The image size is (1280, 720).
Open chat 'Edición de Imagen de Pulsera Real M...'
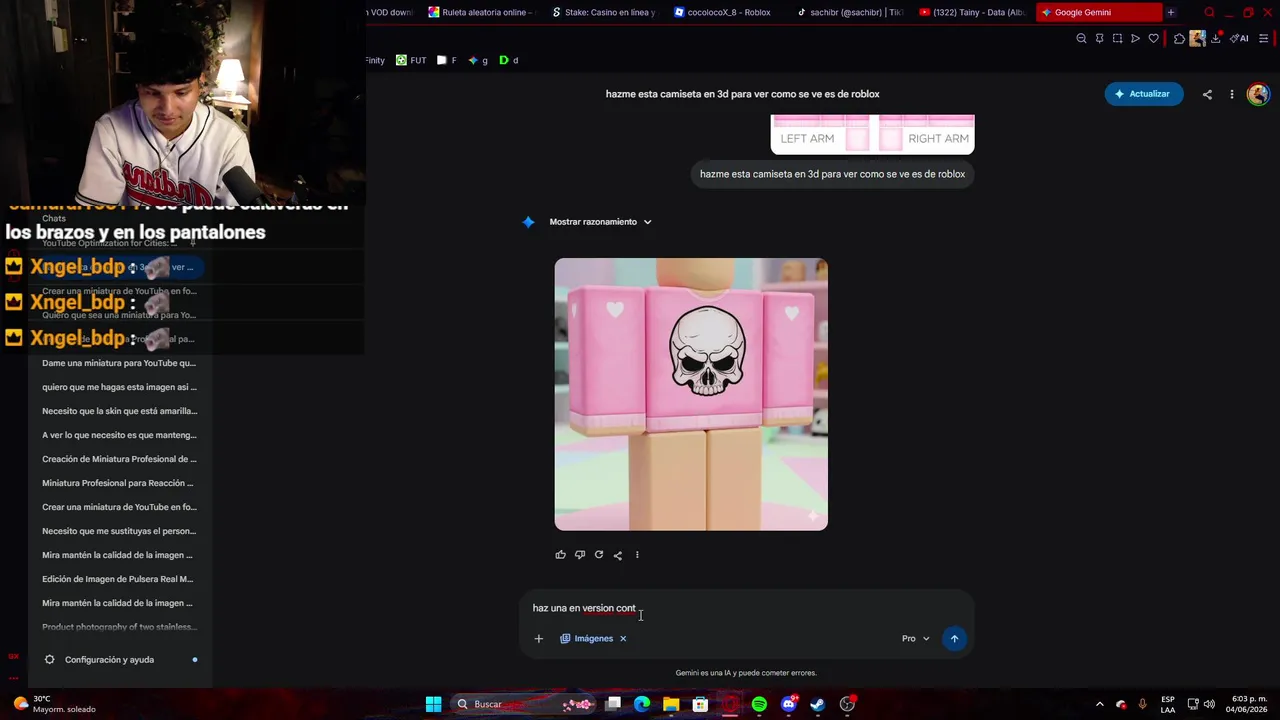tap(119, 579)
